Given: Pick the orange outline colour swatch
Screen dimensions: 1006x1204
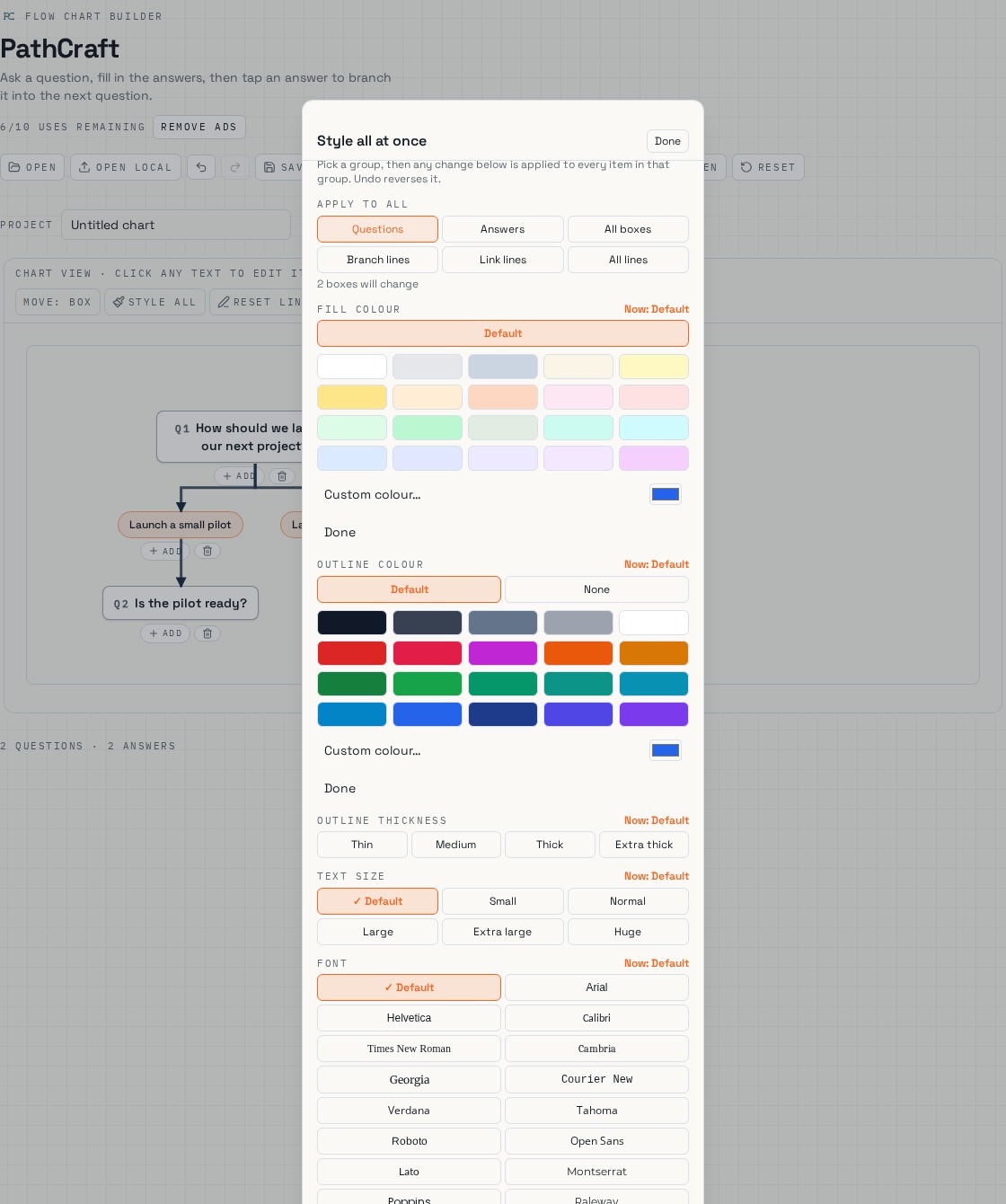Looking at the screenshot, I should click(x=578, y=653).
